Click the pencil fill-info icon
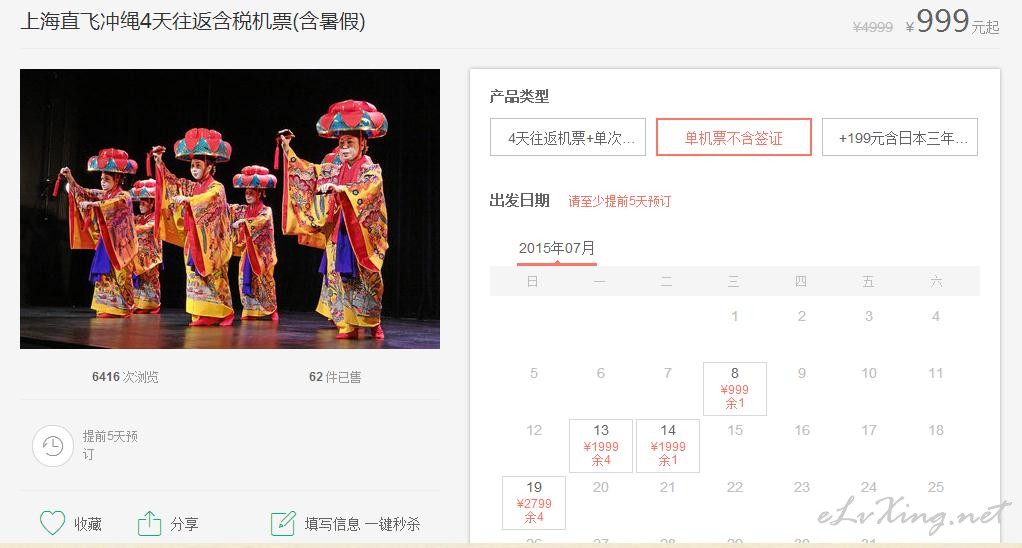The width and height of the screenshot is (1022, 548). (283, 523)
